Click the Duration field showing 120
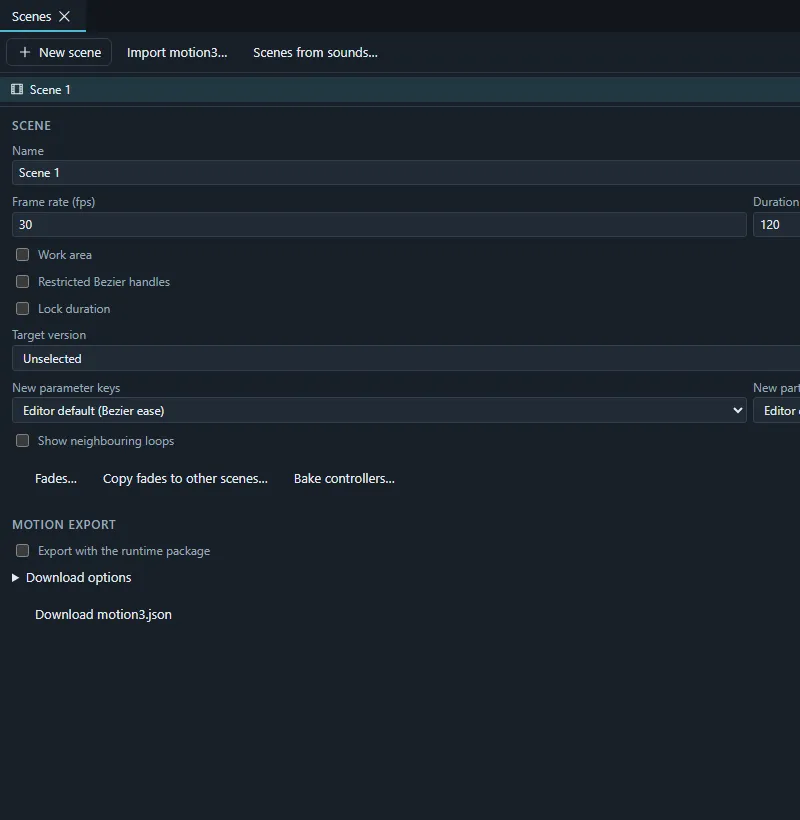The image size is (800, 820). point(776,224)
